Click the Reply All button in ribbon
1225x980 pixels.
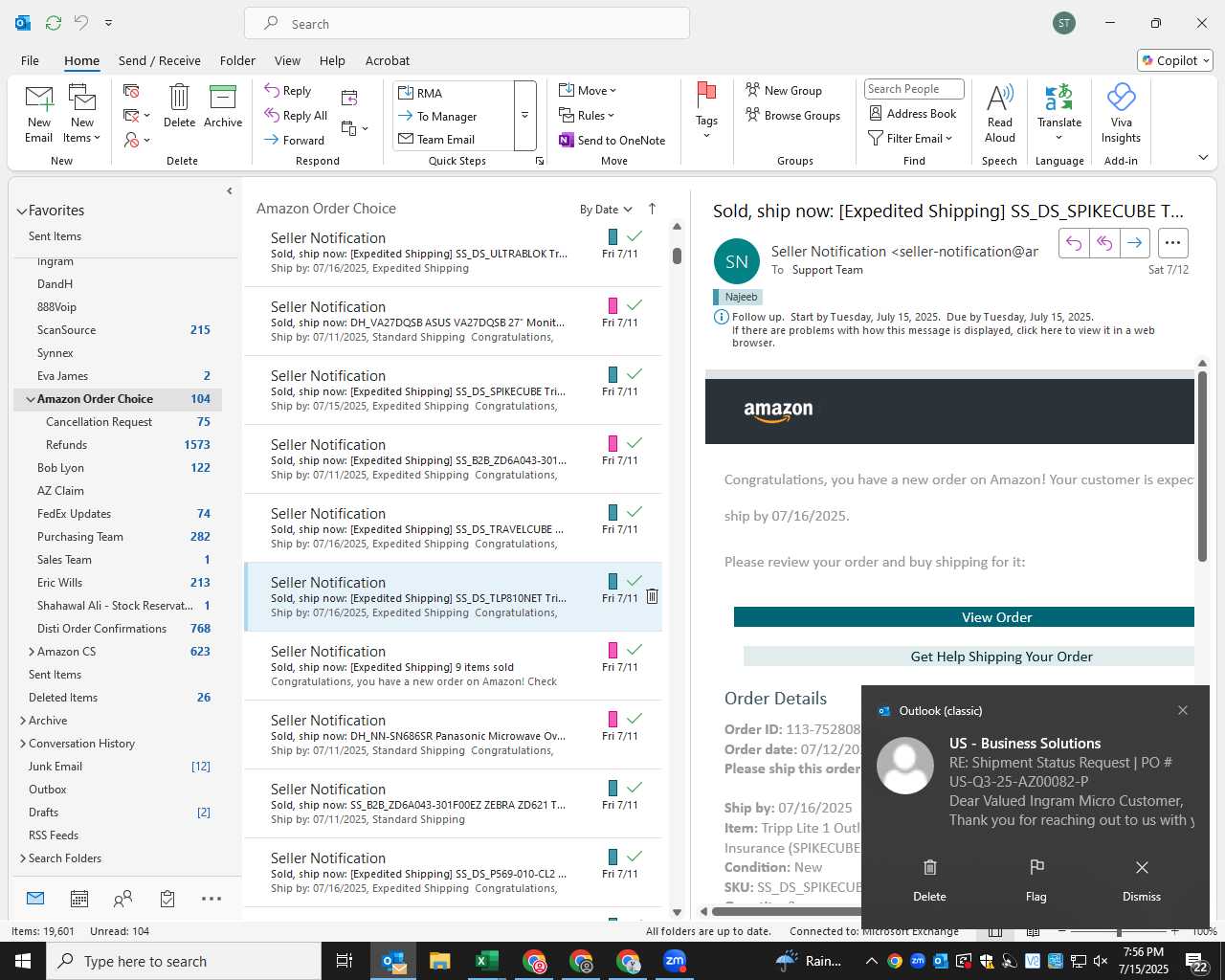297,115
